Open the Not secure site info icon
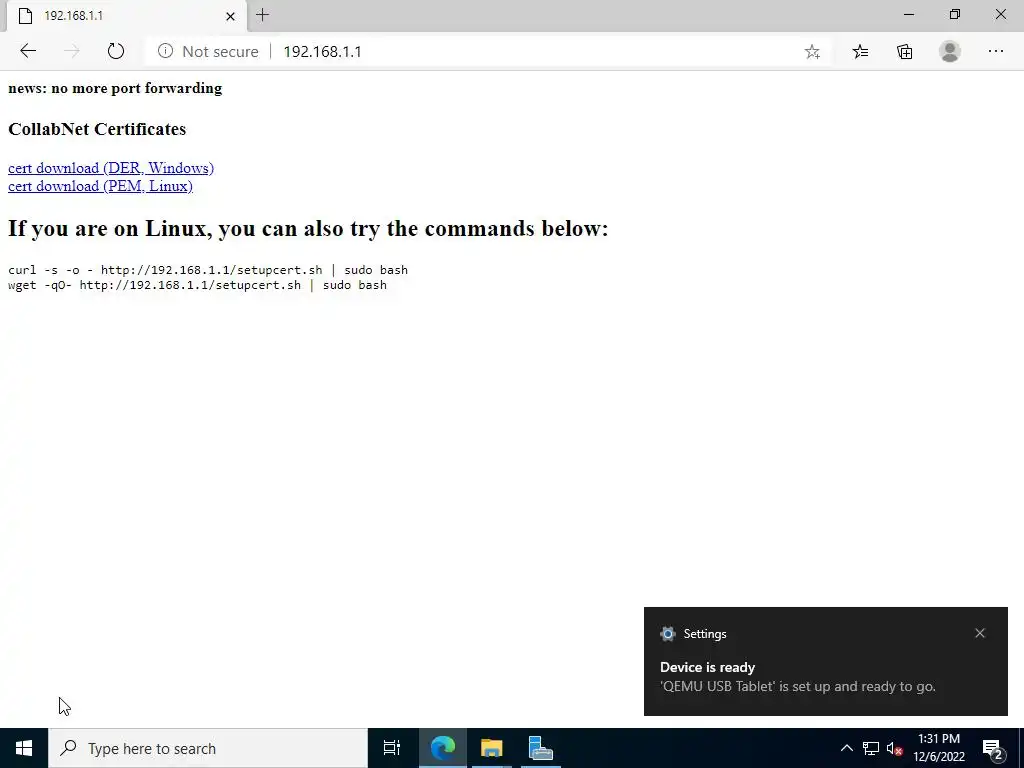The image size is (1024, 768). click(x=165, y=51)
